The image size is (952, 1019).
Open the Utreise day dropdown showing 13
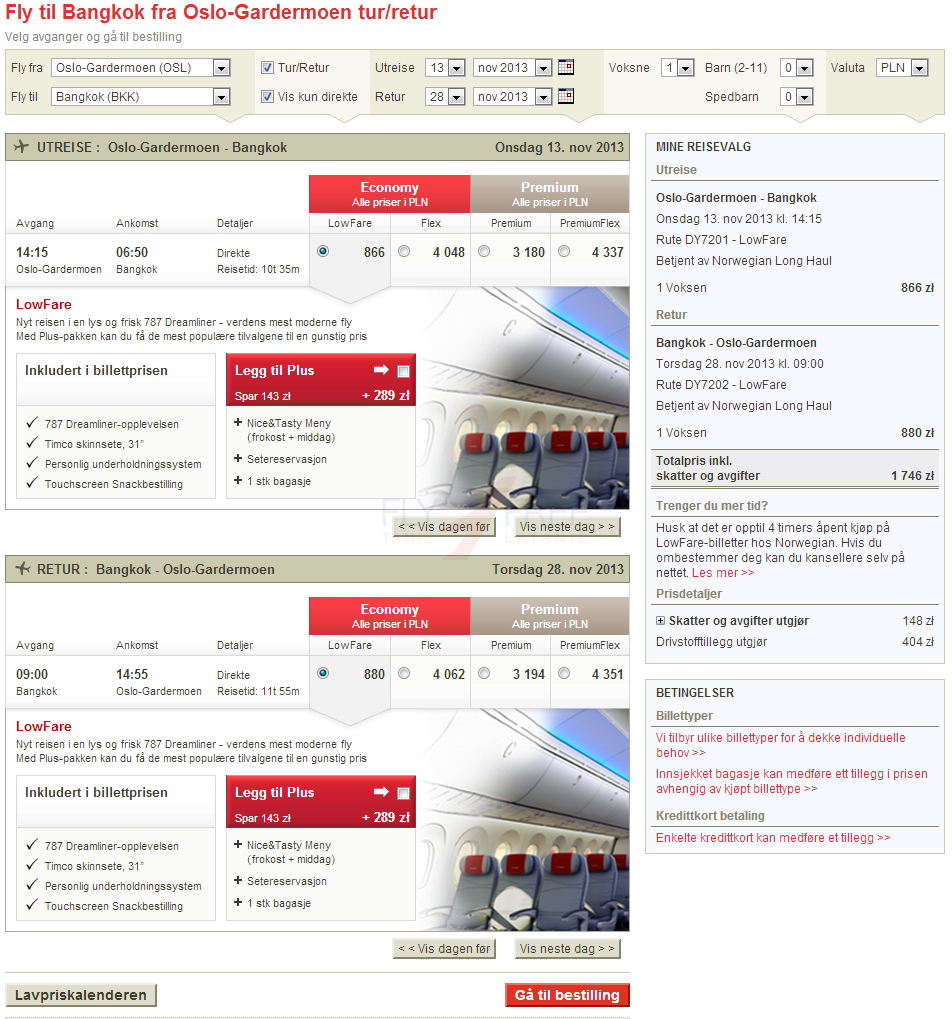pyautogui.click(x=445, y=68)
